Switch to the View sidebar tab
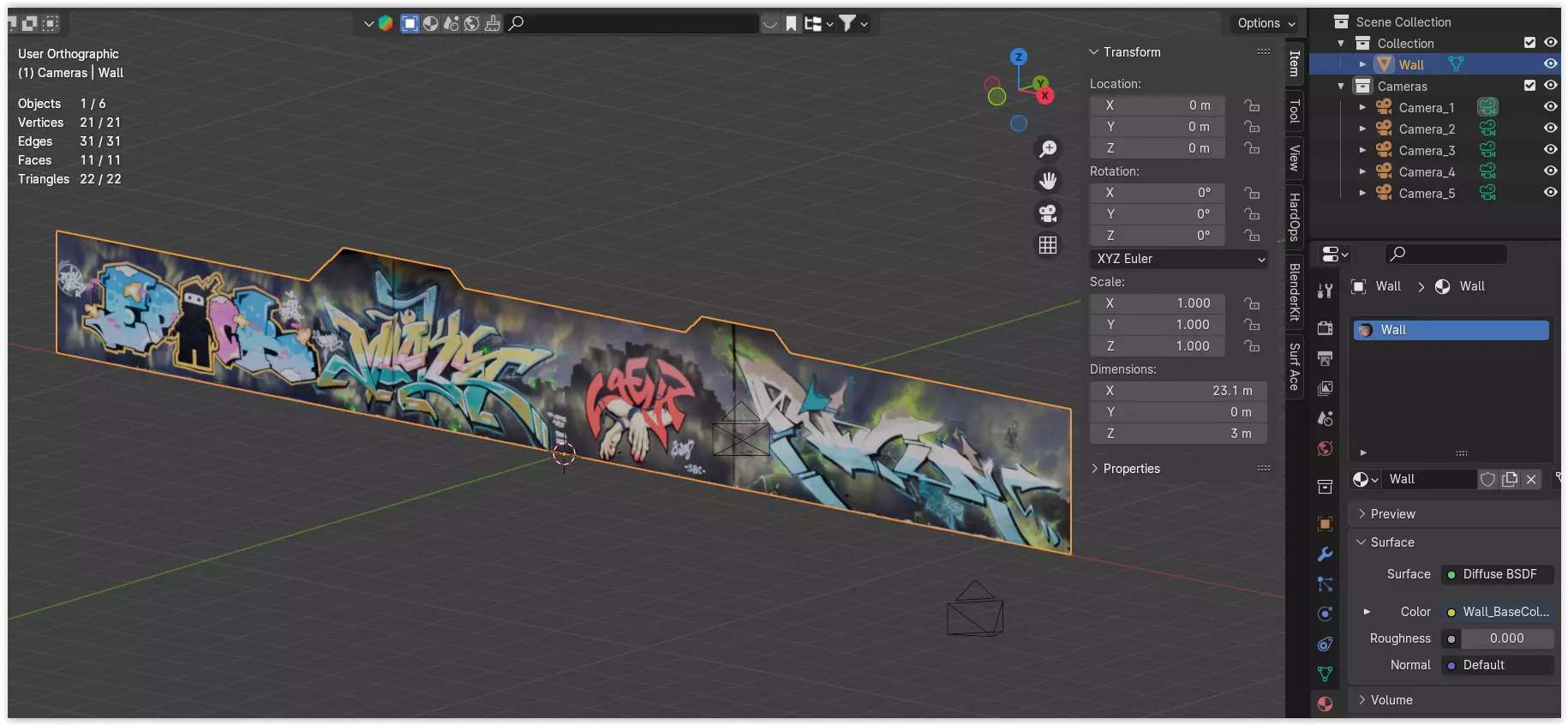Viewport: 1568px width, 725px height. pos(1294,158)
